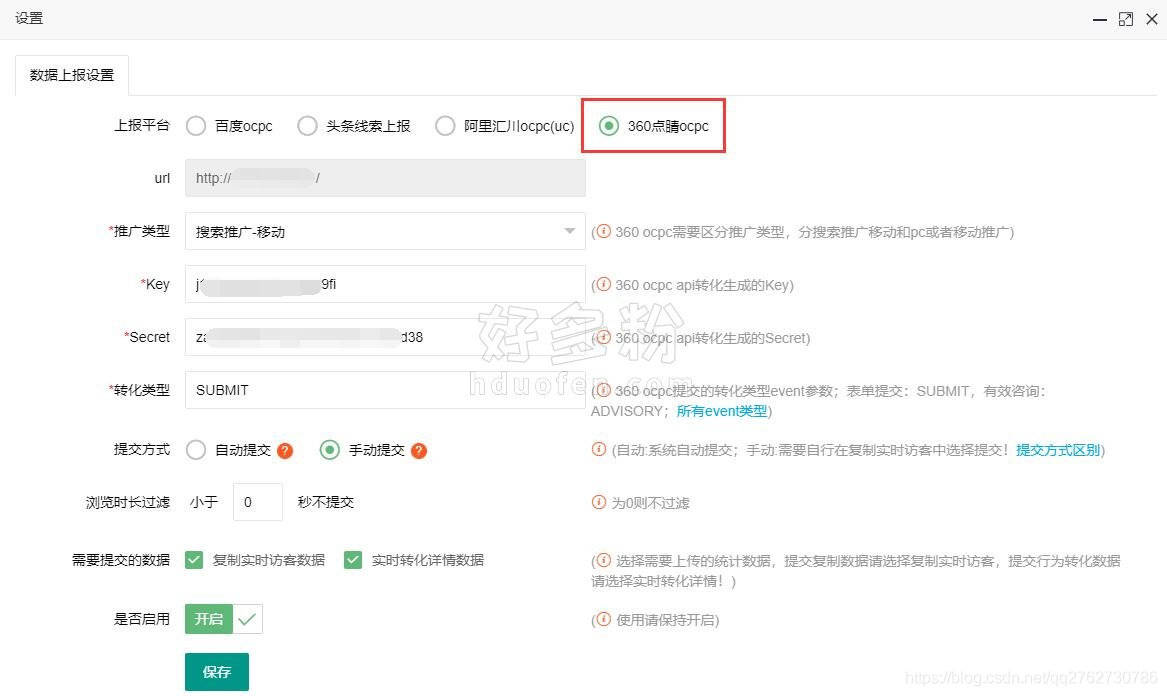Click info icon beside 推广类型 hint

pos(603,232)
